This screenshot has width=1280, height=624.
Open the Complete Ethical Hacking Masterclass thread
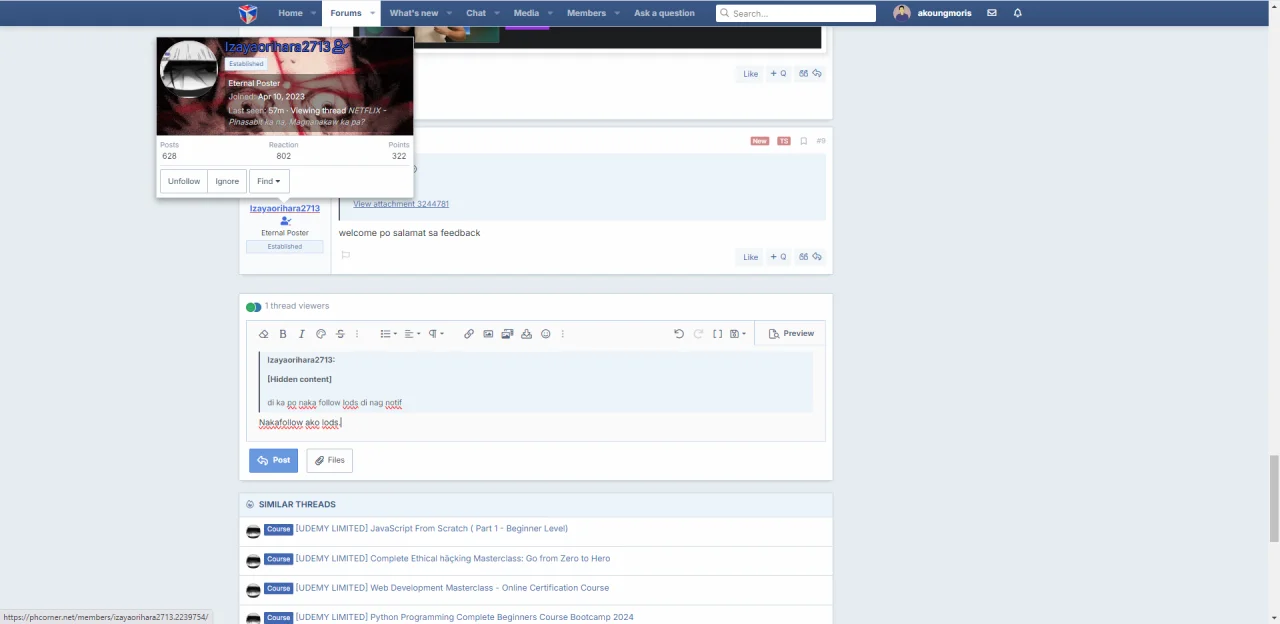(453, 558)
